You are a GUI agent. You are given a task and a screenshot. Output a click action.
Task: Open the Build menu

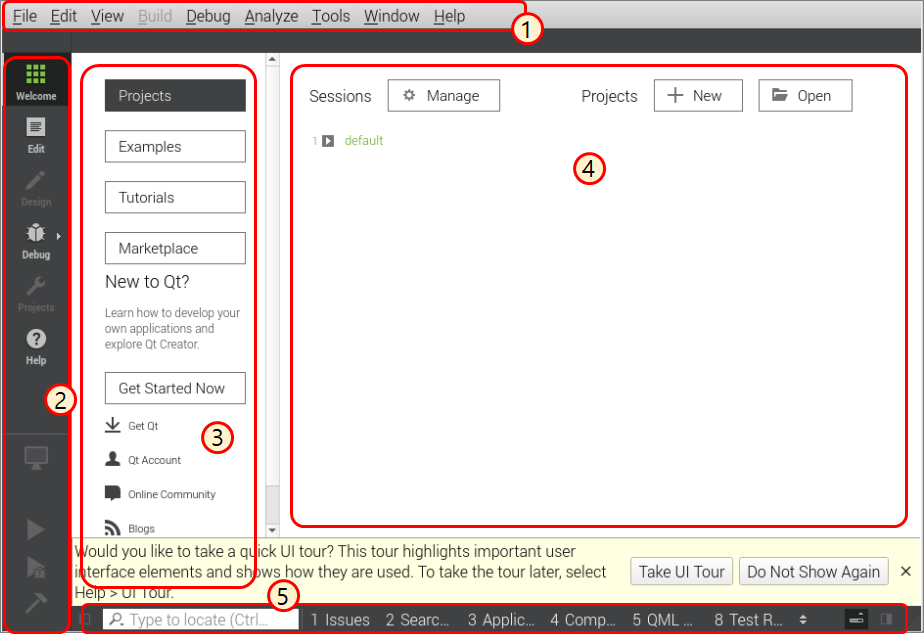click(x=155, y=16)
